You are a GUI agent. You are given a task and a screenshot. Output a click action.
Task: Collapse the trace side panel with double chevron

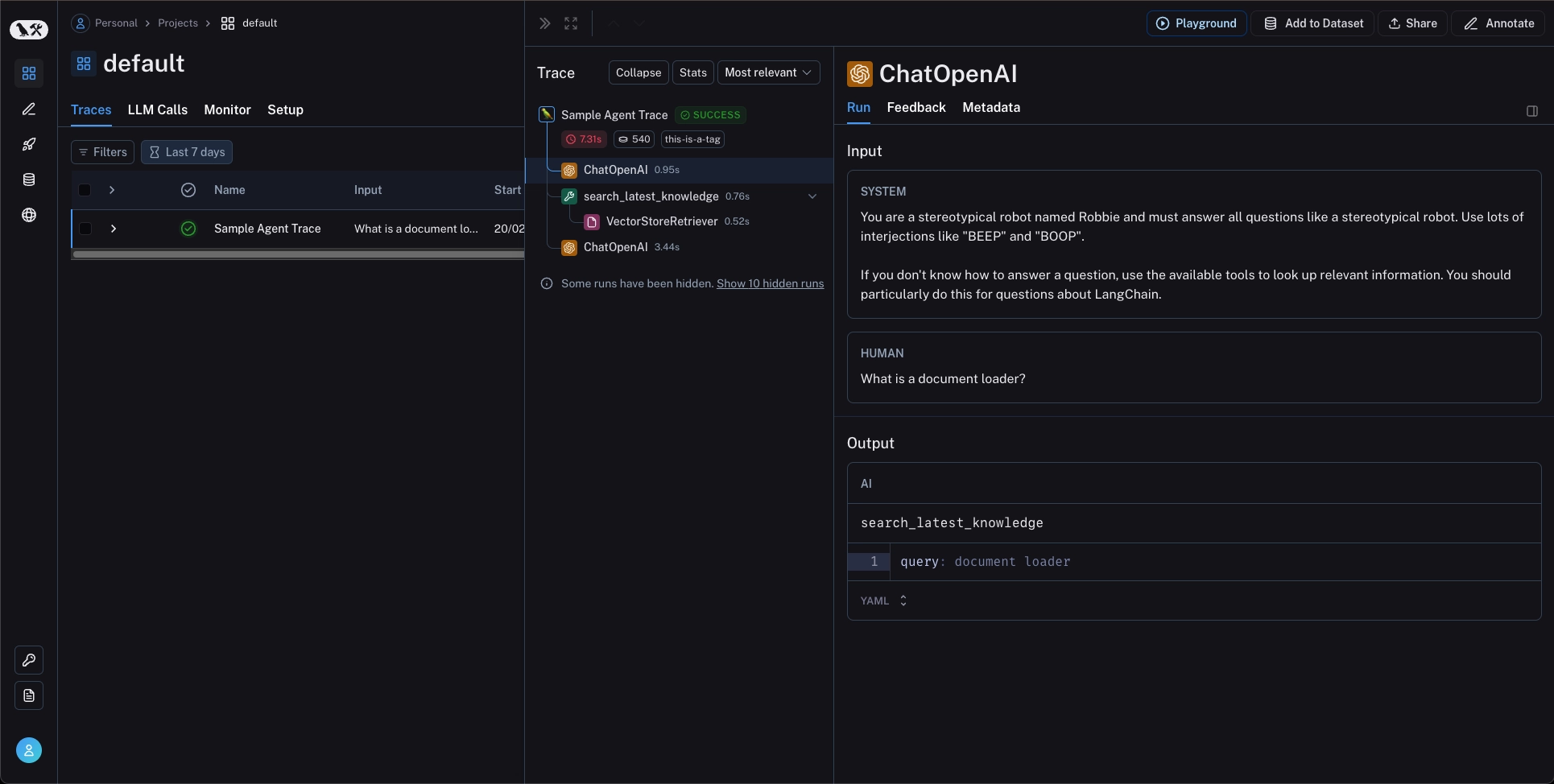pos(545,23)
